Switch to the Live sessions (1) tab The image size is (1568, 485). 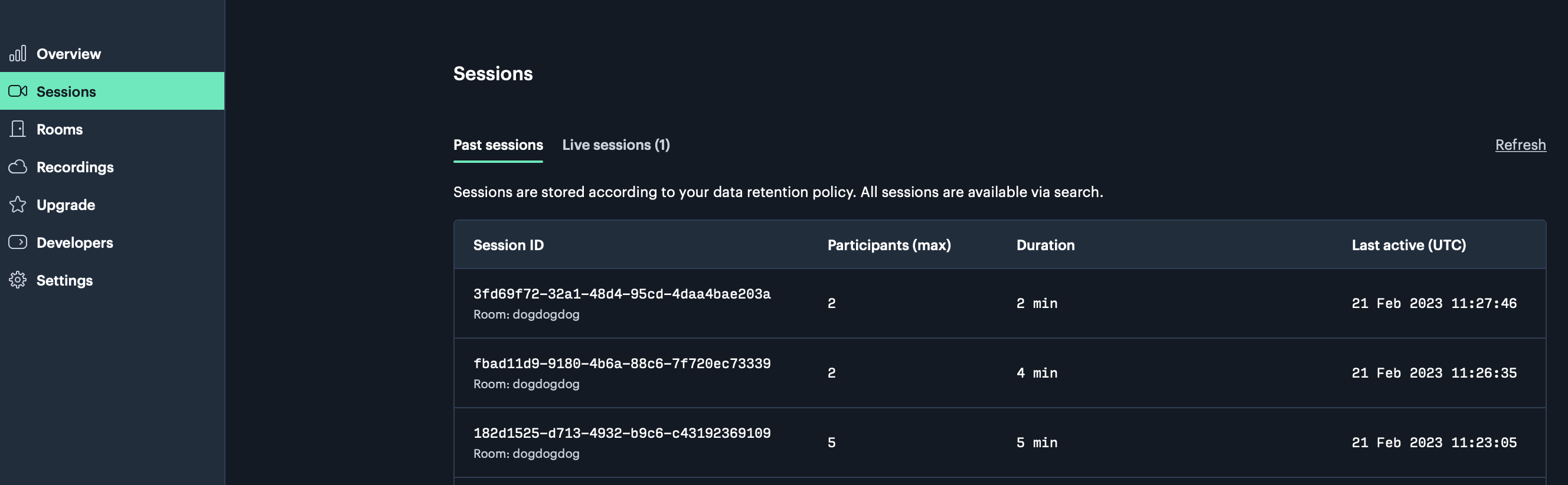point(616,145)
